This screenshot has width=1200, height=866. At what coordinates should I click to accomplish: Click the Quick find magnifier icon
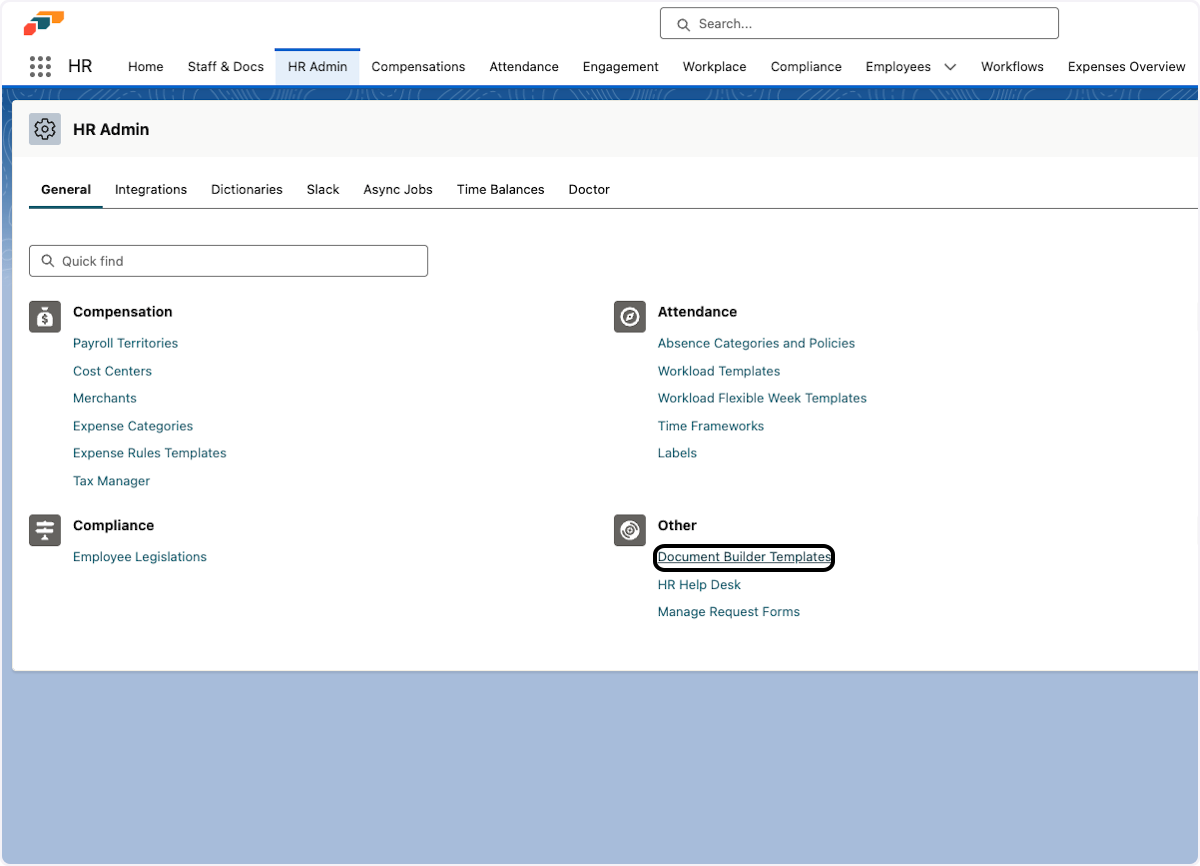(x=47, y=260)
